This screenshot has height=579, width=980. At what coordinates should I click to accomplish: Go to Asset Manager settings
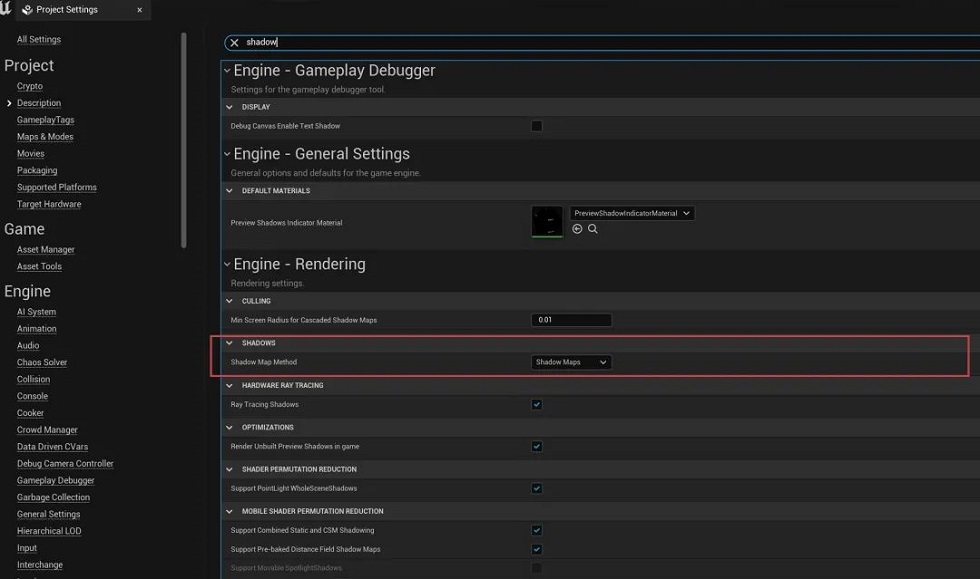pyautogui.click(x=46, y=250)
